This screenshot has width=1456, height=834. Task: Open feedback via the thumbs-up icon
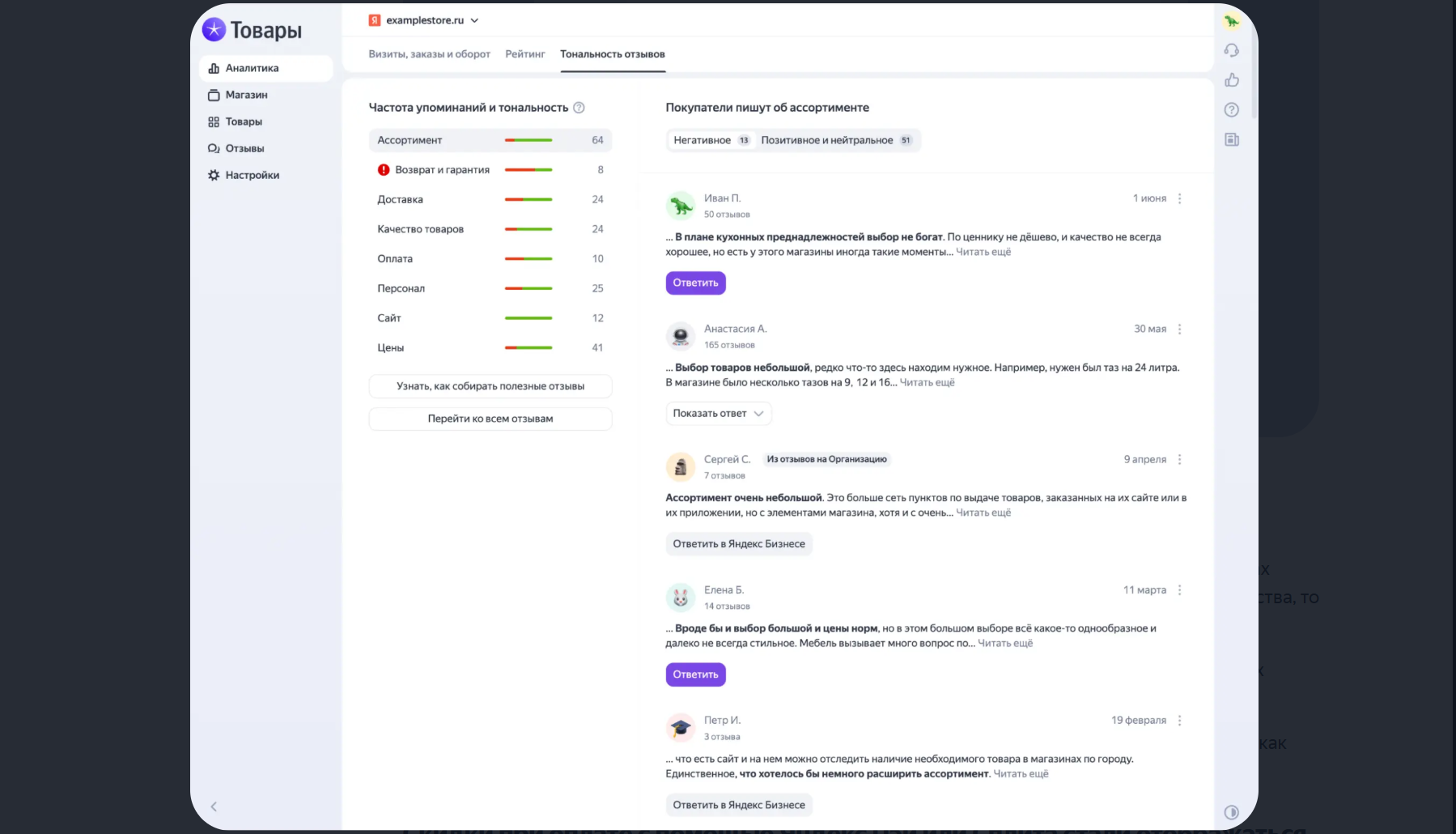[1231, 80]
